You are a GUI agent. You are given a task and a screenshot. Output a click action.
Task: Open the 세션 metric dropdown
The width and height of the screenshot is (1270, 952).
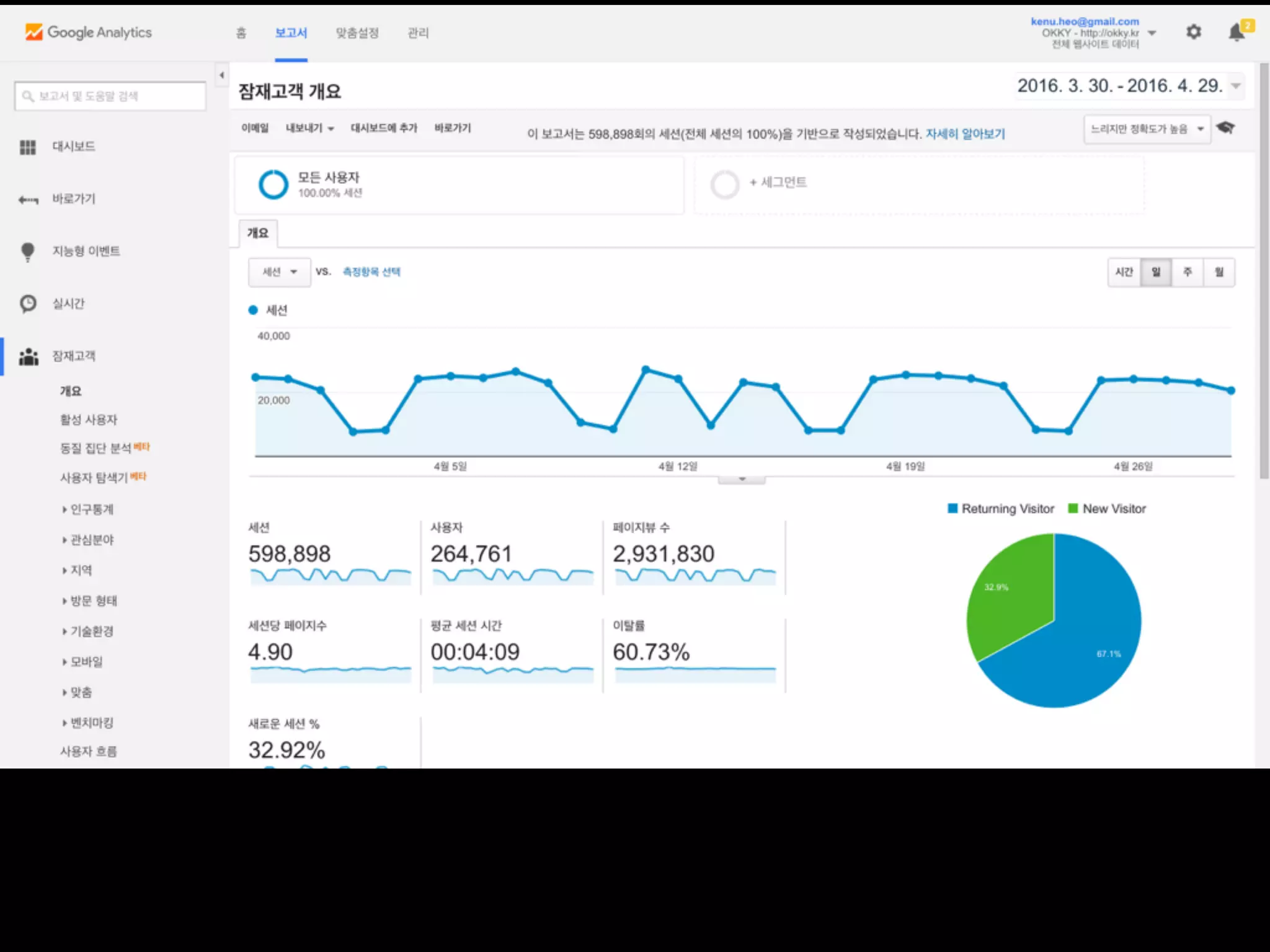tap(279, 272)
